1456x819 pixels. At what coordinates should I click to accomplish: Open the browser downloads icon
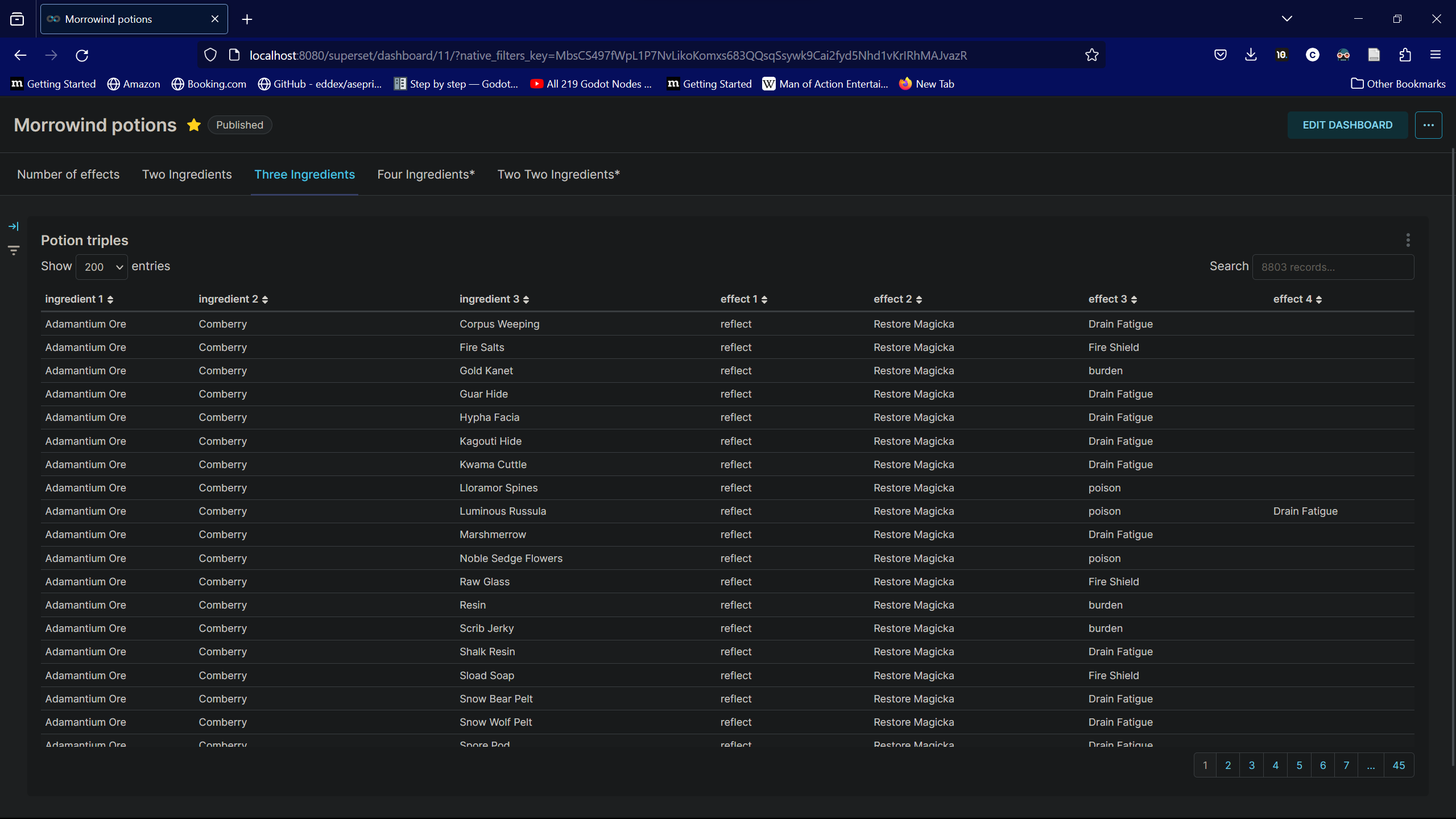point(1251,55)
